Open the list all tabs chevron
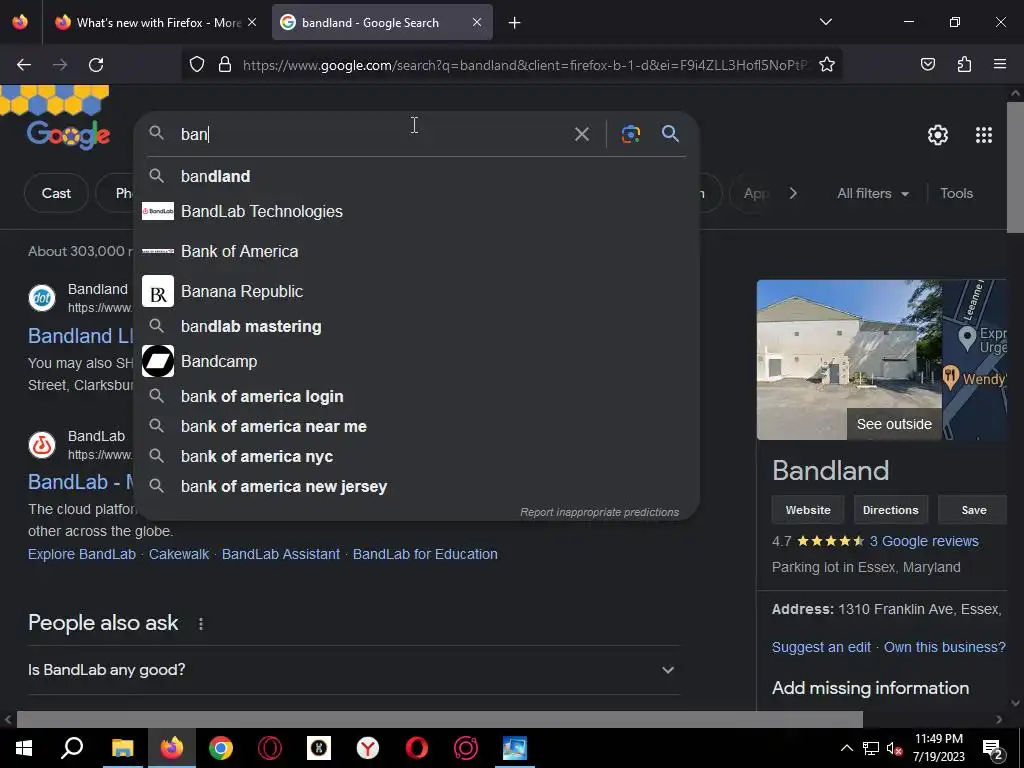The image size is (1024, 768). click(x=826, y=22)
